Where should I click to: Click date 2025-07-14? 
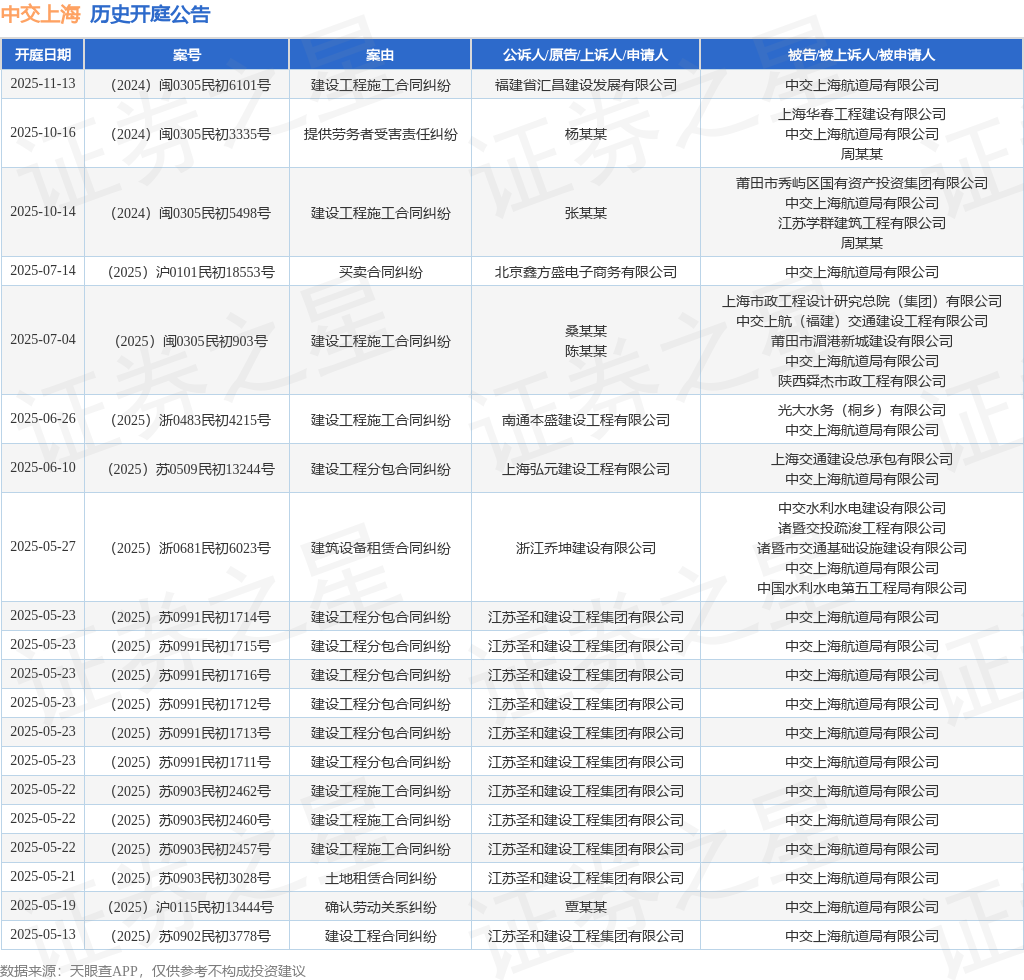(43, 270)
